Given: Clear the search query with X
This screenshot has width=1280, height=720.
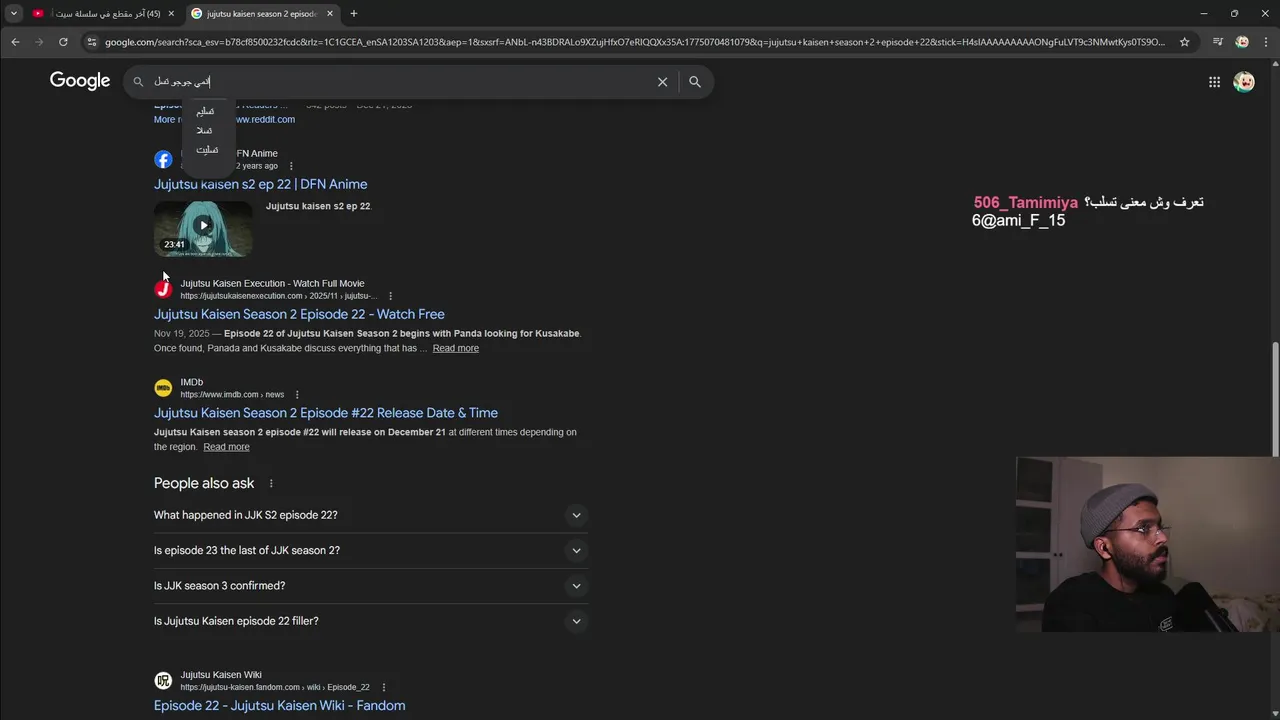Looking at the screenshot, I should (x=662, y=82).
